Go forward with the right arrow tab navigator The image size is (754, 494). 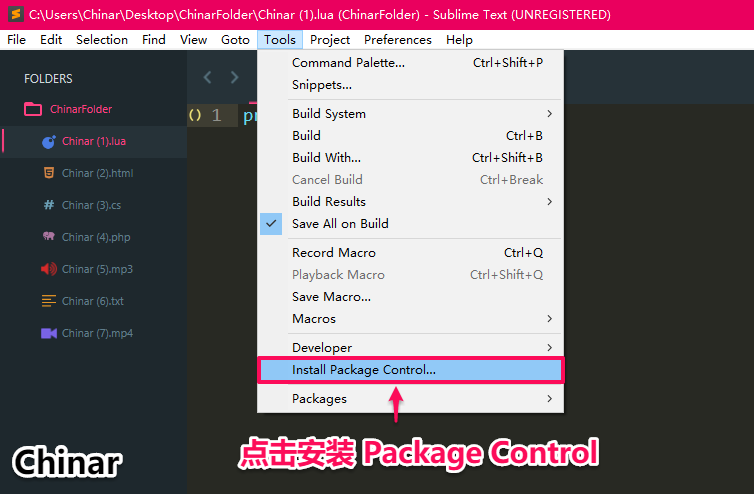(234, 77)
